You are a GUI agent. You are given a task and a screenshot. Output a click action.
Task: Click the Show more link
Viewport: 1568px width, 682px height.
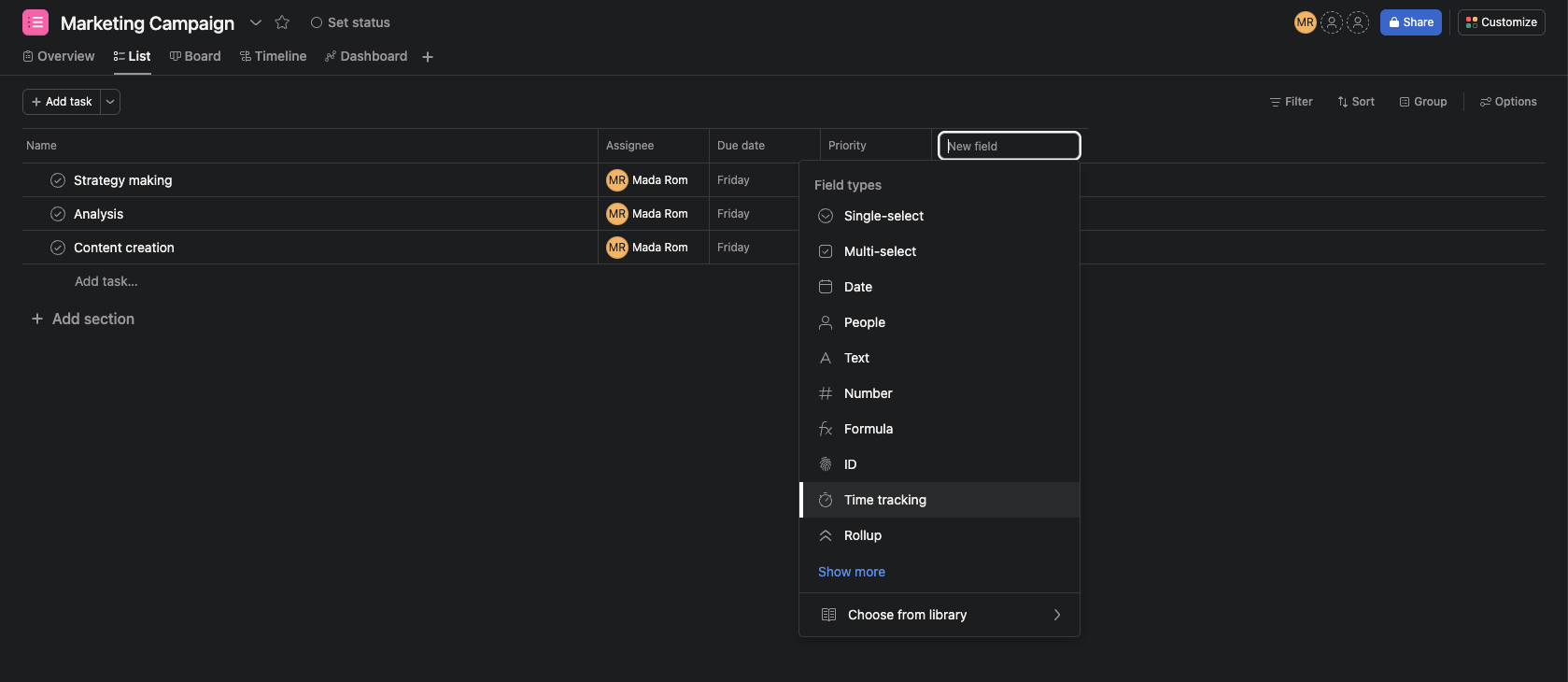[852, 572]
